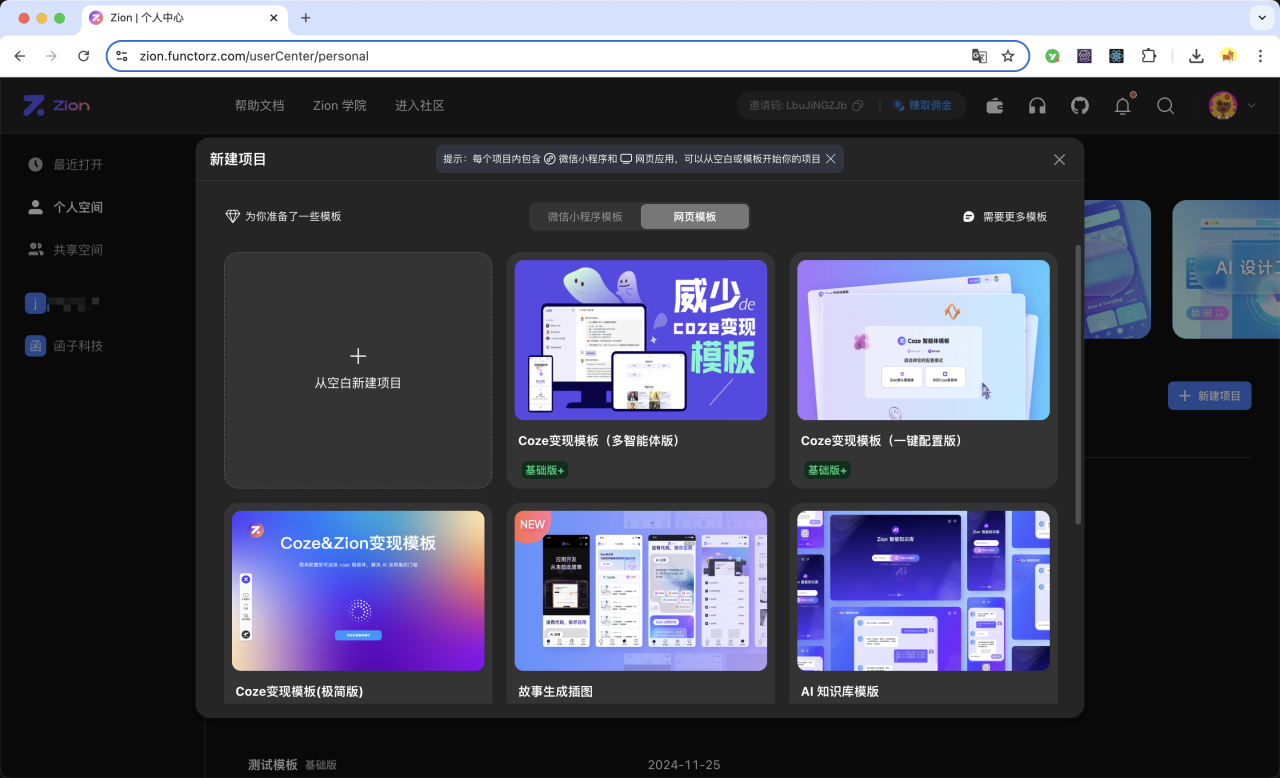Open the GitHub icon link

point(1080,106)
